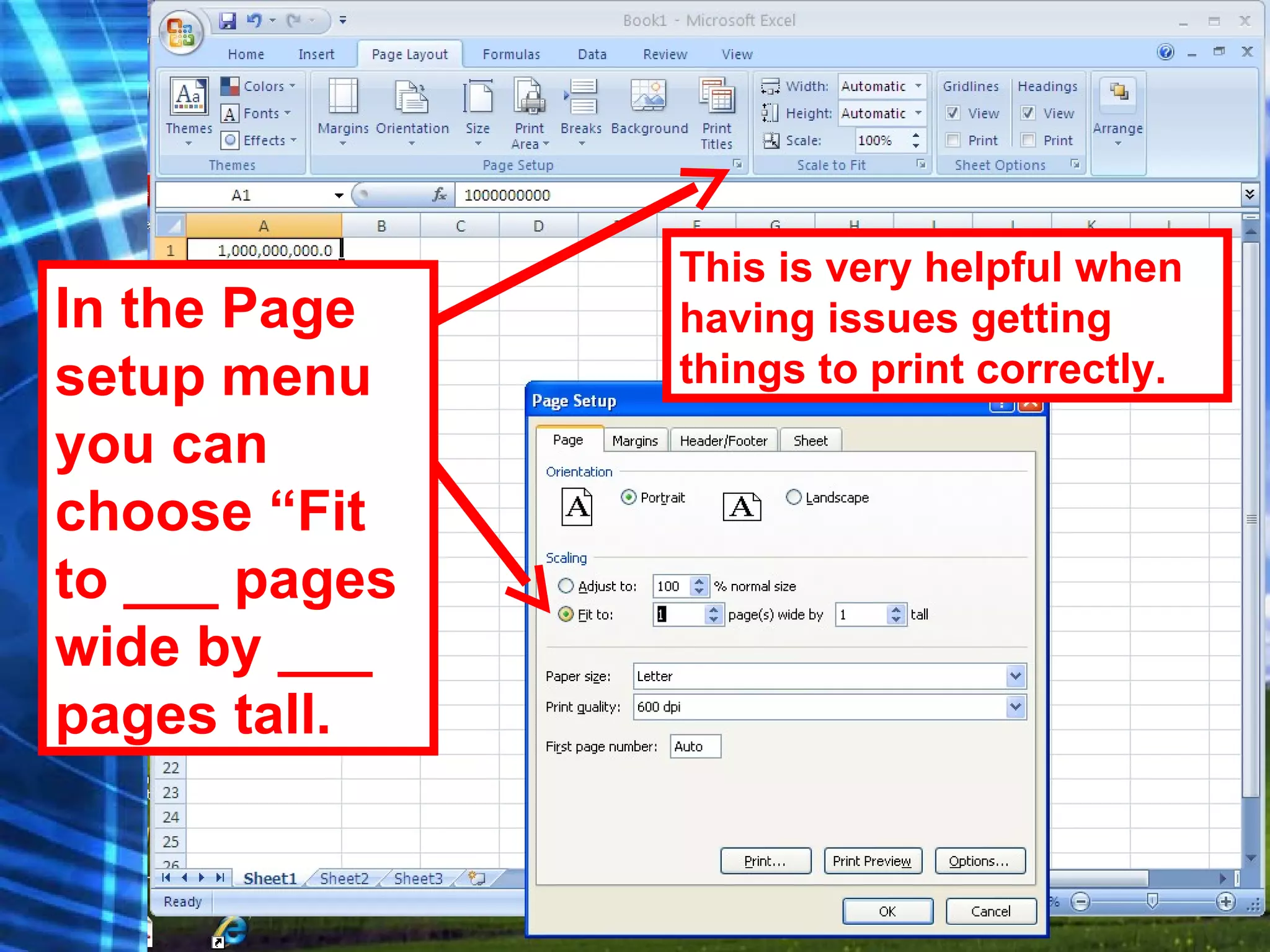This screenshot has width=1270, height=952.
Task: Go to last sheet navigation arrow
Action: 220,878
